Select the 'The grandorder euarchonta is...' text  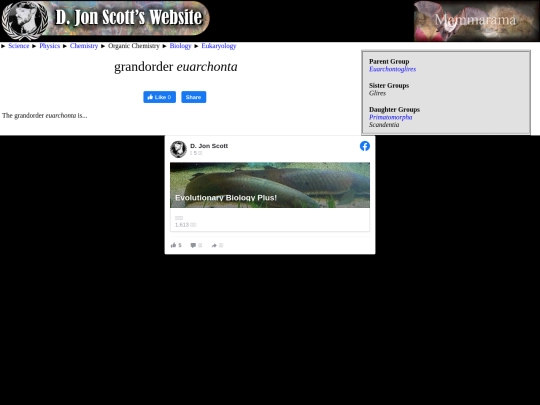pos(45,116)
